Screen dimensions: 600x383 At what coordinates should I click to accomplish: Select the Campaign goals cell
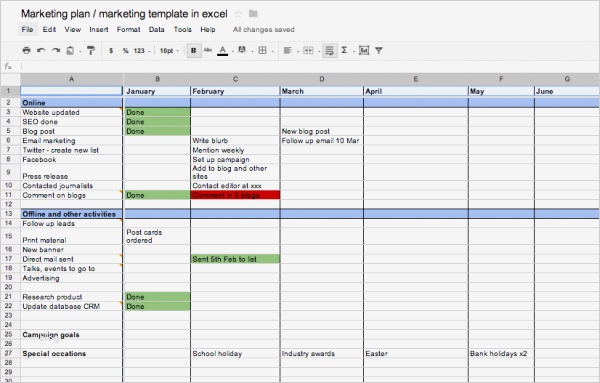point(72,334)
